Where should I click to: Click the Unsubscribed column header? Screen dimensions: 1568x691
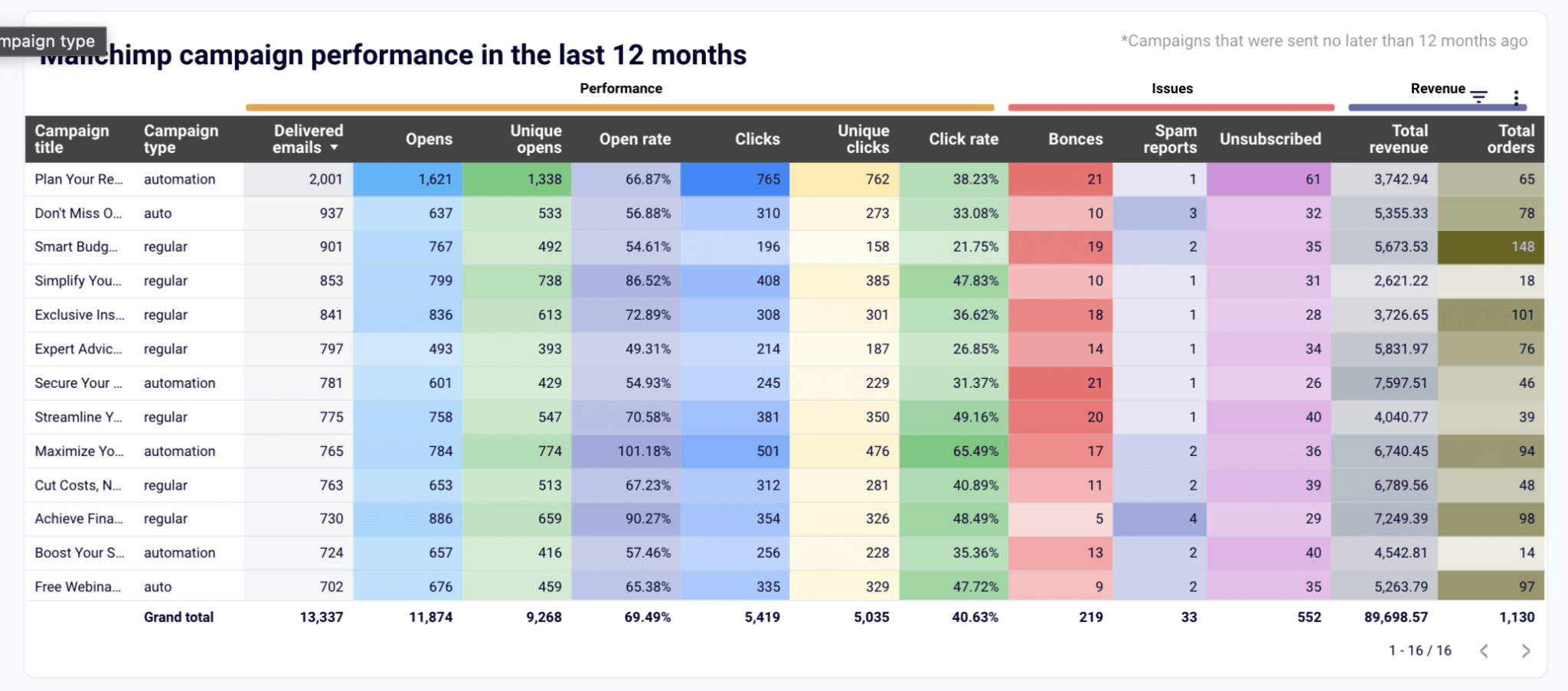(1270, 139)
